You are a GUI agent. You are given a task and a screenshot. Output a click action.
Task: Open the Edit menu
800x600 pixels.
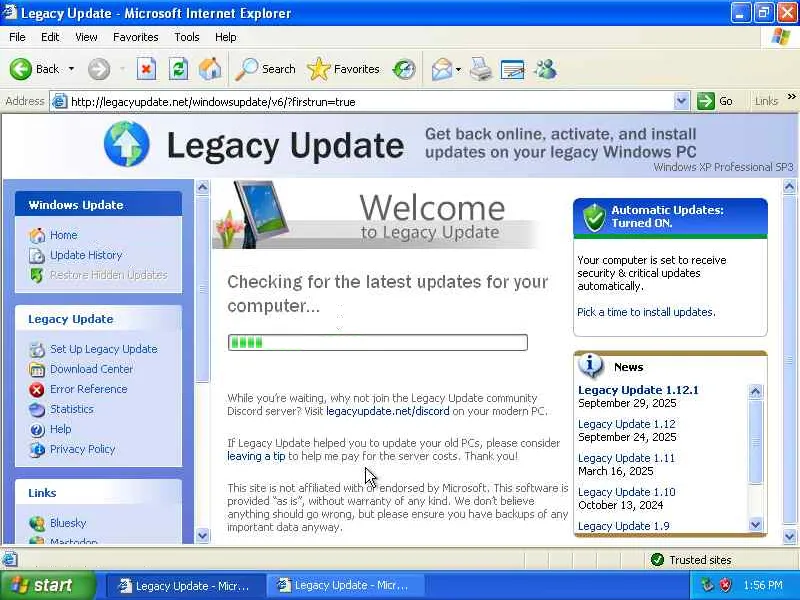[50, 37]
